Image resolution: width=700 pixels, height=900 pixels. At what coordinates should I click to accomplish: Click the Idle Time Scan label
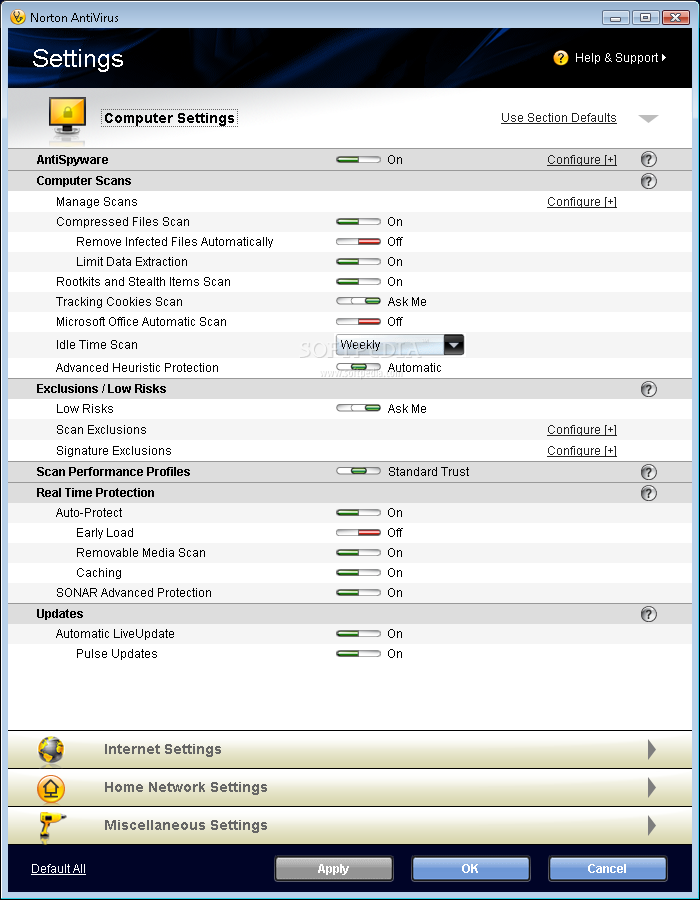click(x=96, y=345)
